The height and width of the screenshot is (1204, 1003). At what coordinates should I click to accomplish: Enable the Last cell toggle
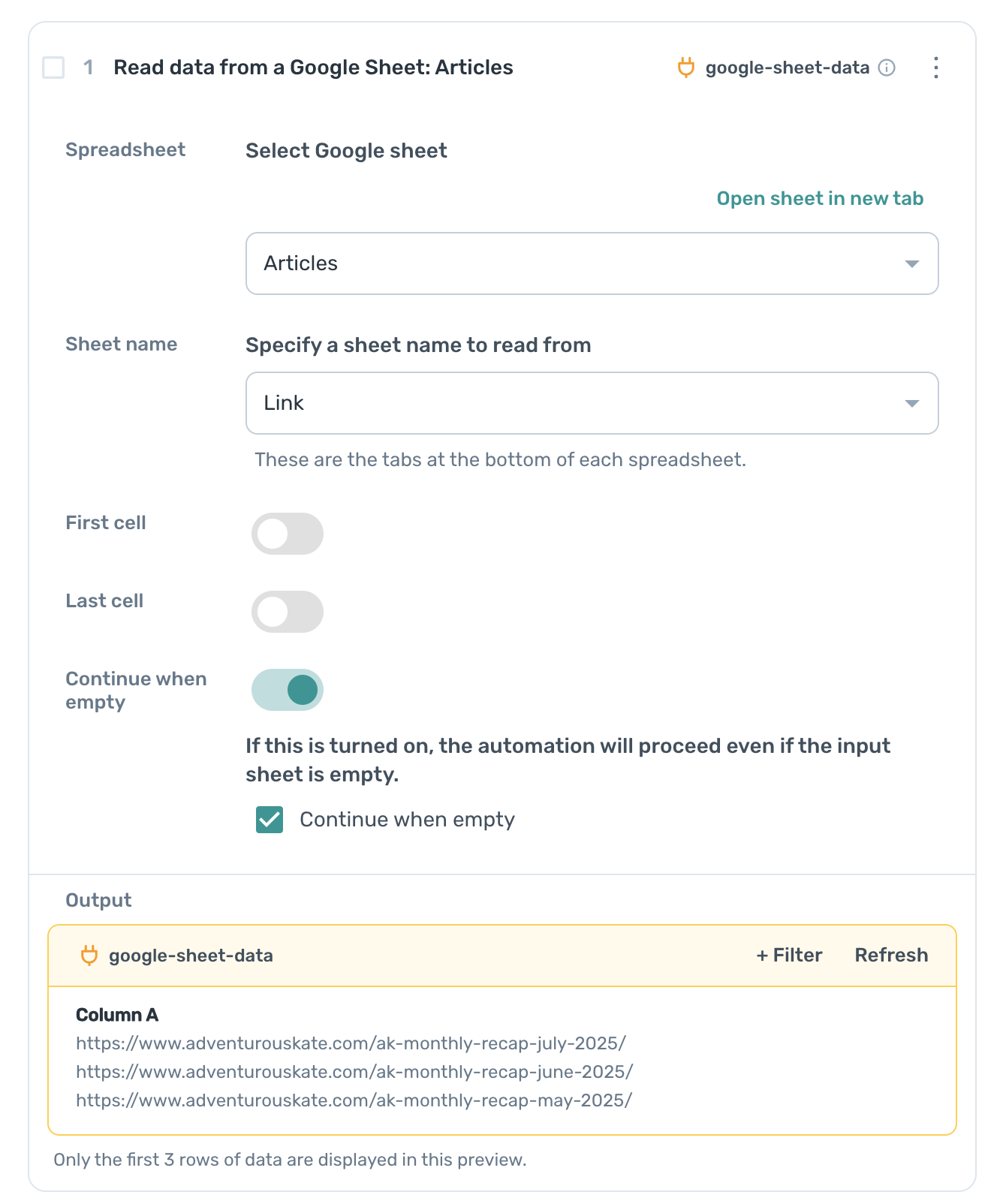287,612
